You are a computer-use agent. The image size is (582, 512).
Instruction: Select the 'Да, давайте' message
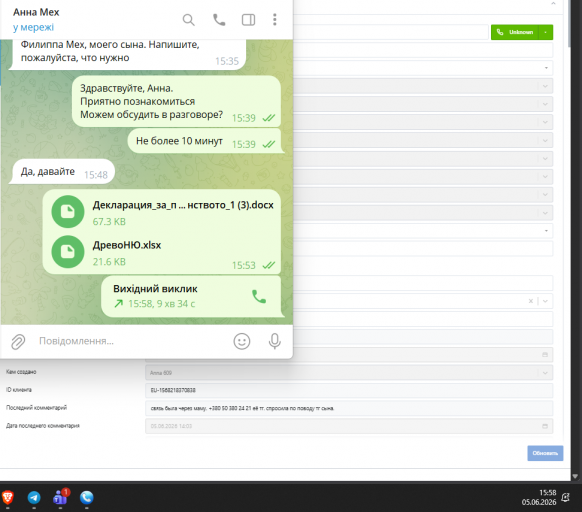(x=62, y=172)
